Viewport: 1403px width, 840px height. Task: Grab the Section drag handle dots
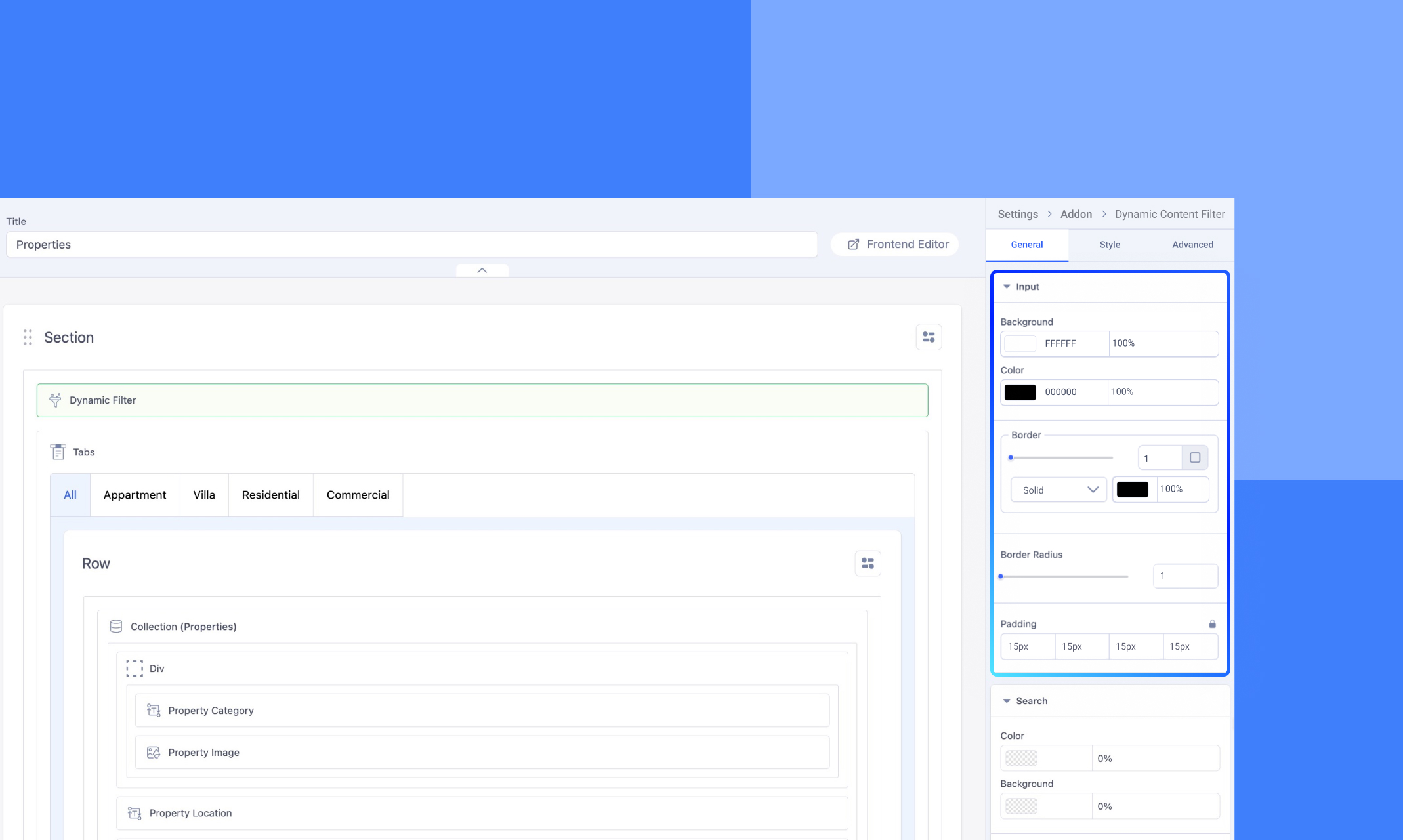(27, 337)
